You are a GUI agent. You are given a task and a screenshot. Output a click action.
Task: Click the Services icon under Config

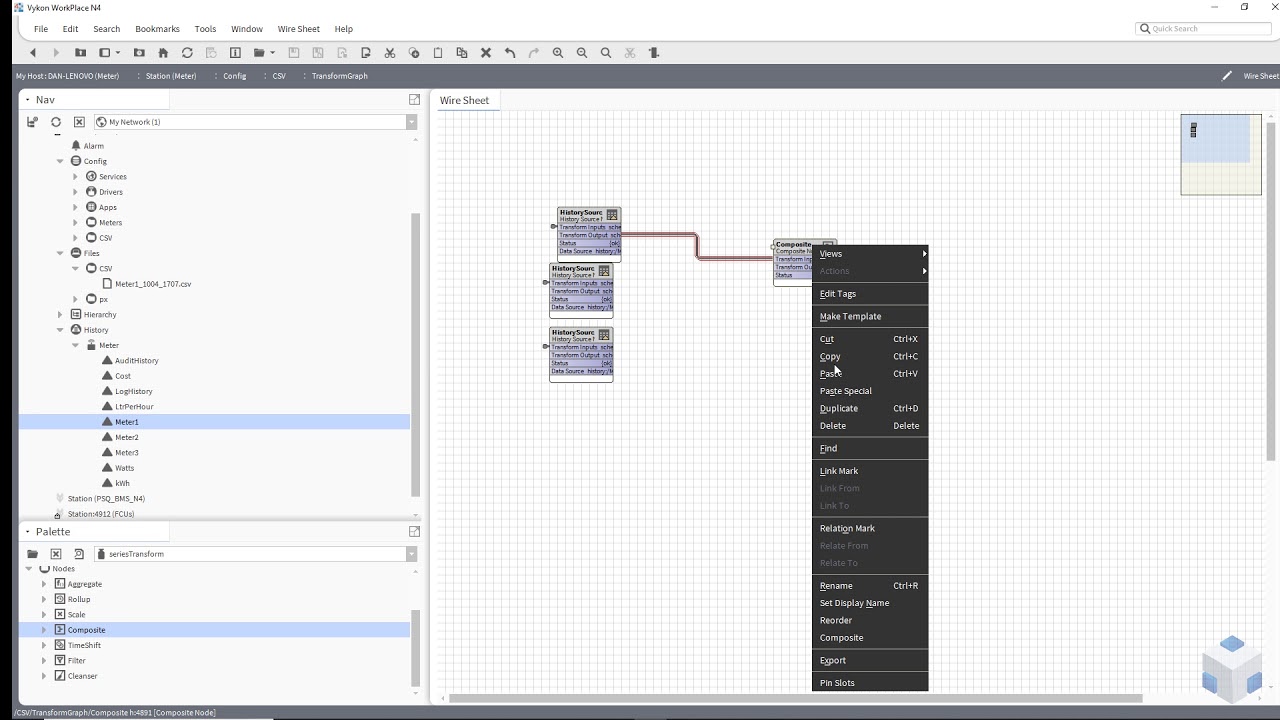[x=91, y=177]
